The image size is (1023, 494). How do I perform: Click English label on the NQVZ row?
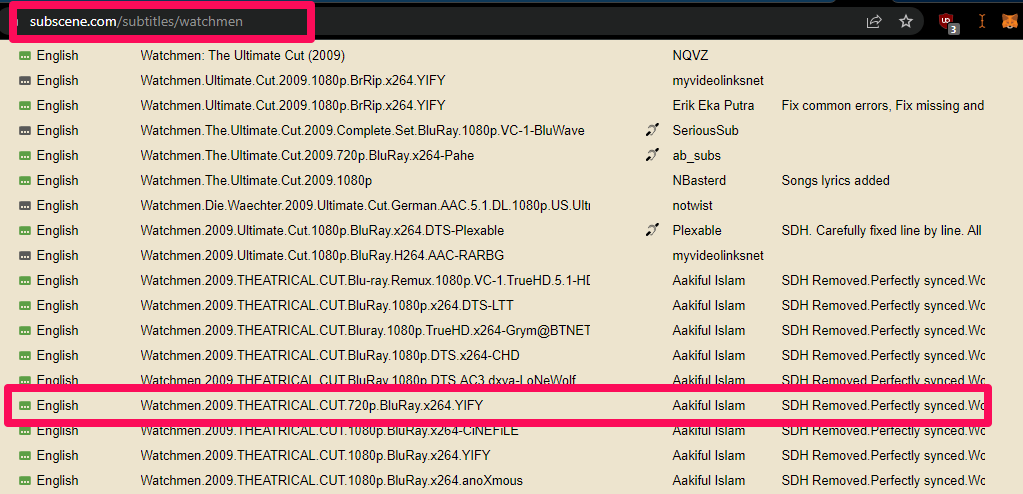click(x=57, y=55)
